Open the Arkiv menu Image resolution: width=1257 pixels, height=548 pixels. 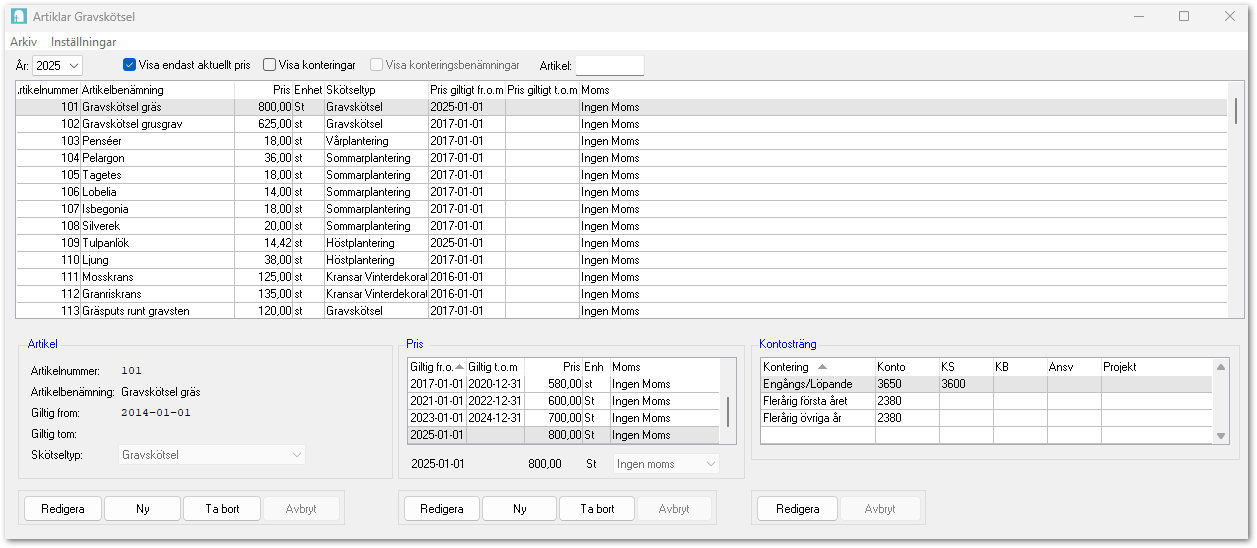[x=23, y=42]
